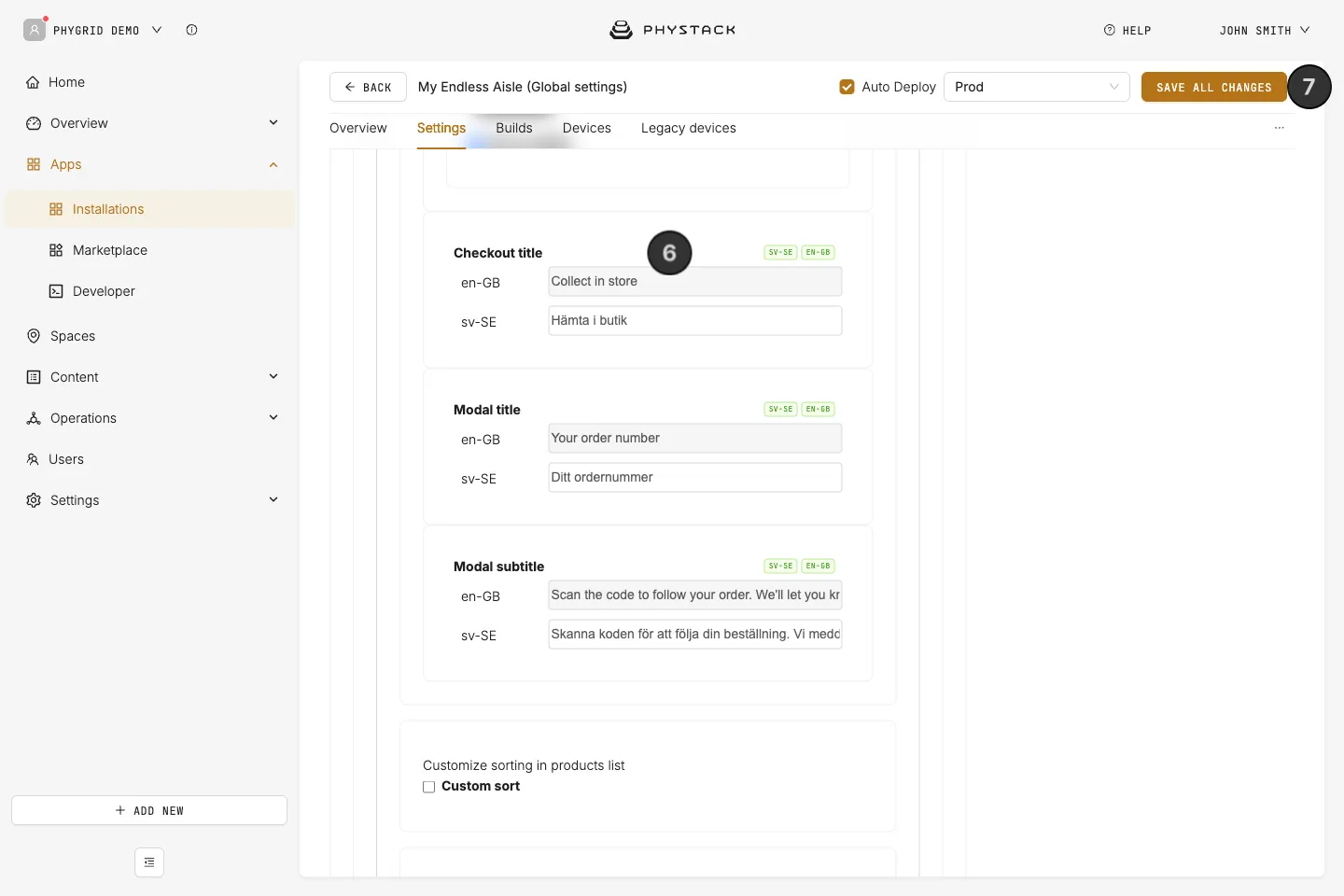The width and height of the screenshot is (1344, 896).
Task: Click the Save All Changes button
Action: click(1214, 87)
